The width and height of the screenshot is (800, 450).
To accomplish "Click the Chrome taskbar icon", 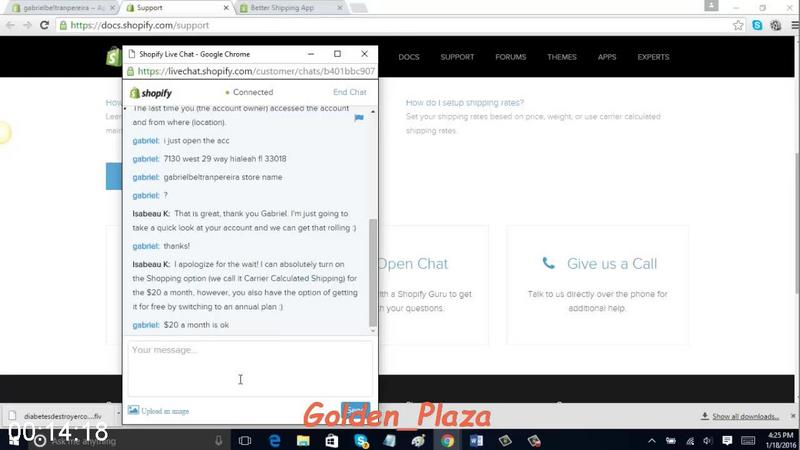I will point(447,440).
